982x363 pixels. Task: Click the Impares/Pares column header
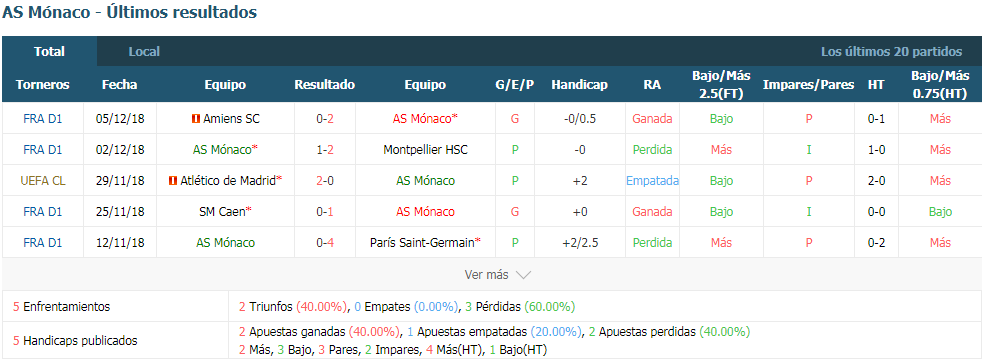click(x=809, y=85)
